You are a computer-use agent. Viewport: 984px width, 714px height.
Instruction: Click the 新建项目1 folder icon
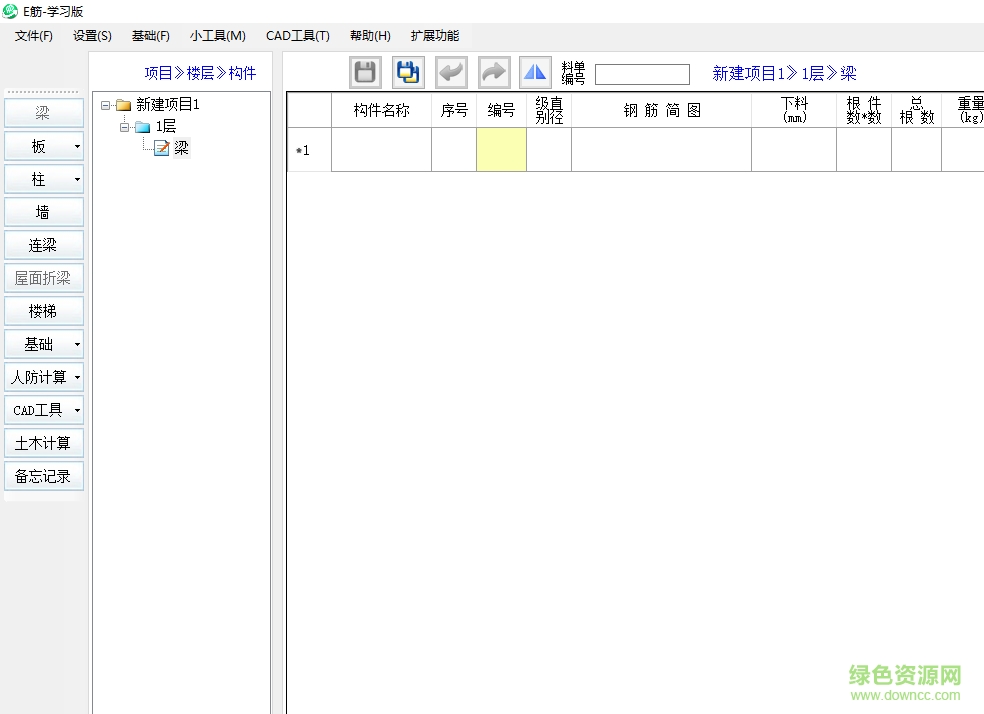tap(124, 105)
